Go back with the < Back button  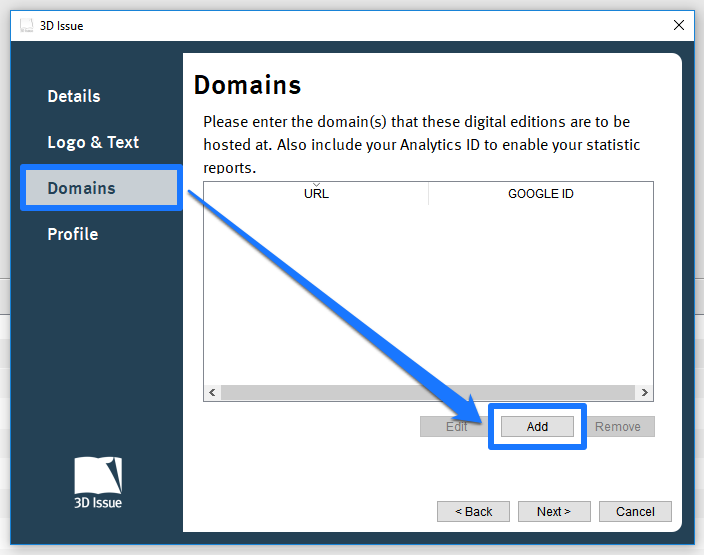[x=473, y=511]
